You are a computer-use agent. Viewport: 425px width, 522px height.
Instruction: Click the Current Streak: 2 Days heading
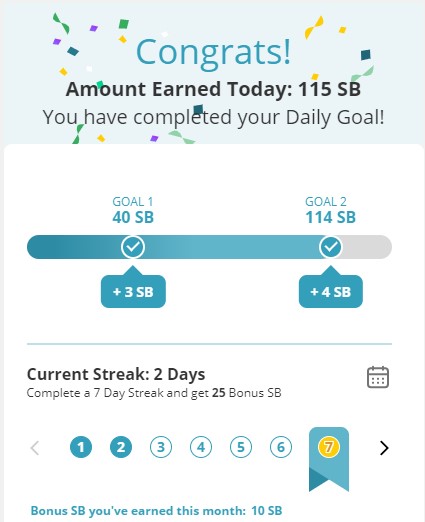(x=116, y=374)
